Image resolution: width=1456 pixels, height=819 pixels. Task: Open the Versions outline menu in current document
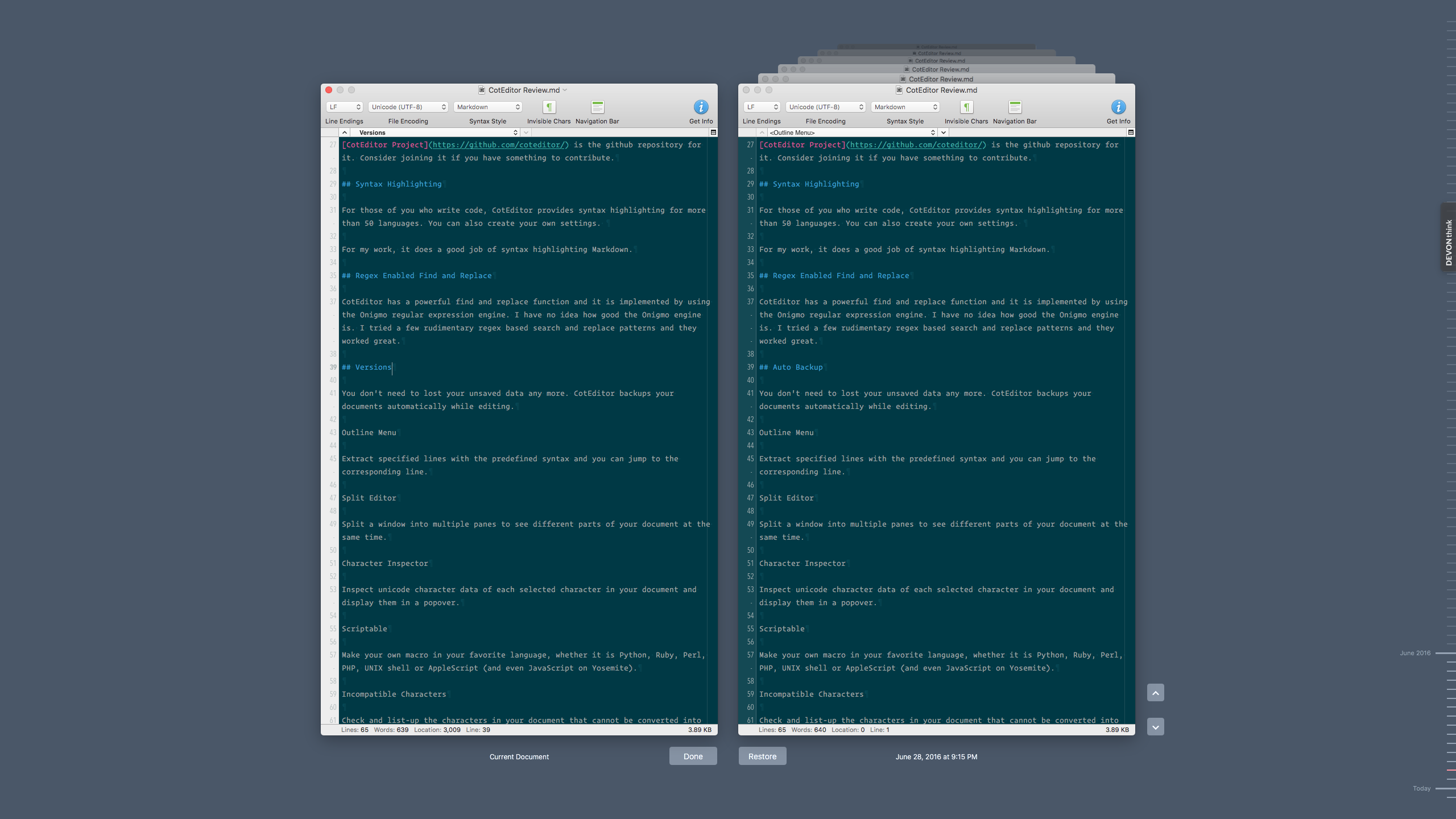click(x=435, y=133)
